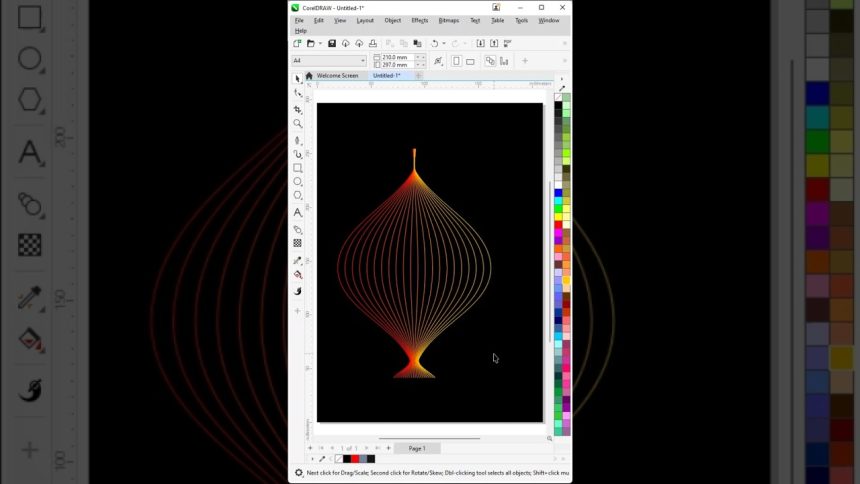Image resolution: width=860 pixels, height=484 pixels.
Task: Select the Ellipse tool
Action: 297,182
